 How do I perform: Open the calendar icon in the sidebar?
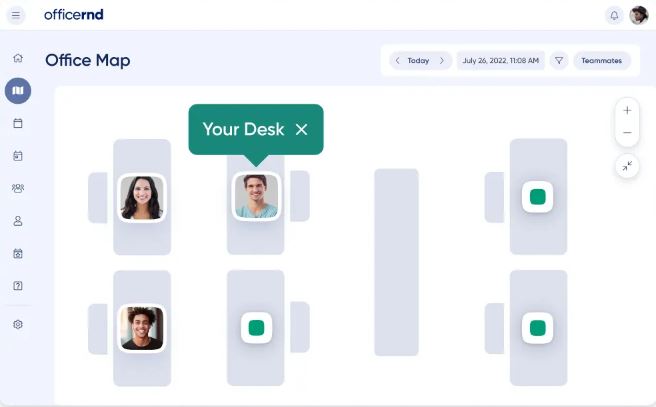click(18, 123)
